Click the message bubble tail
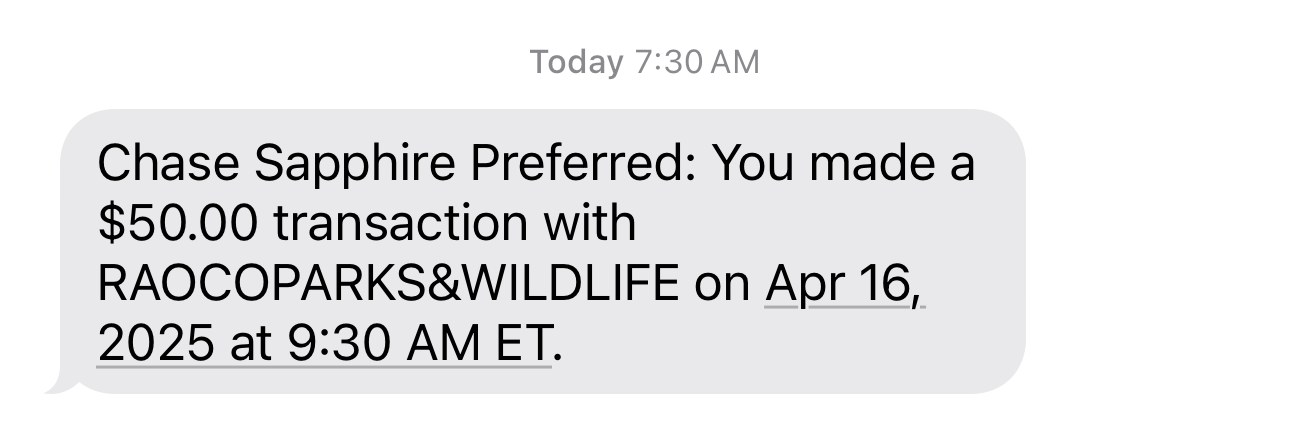This screenshot has width=1290, height=448. (64, 383)
